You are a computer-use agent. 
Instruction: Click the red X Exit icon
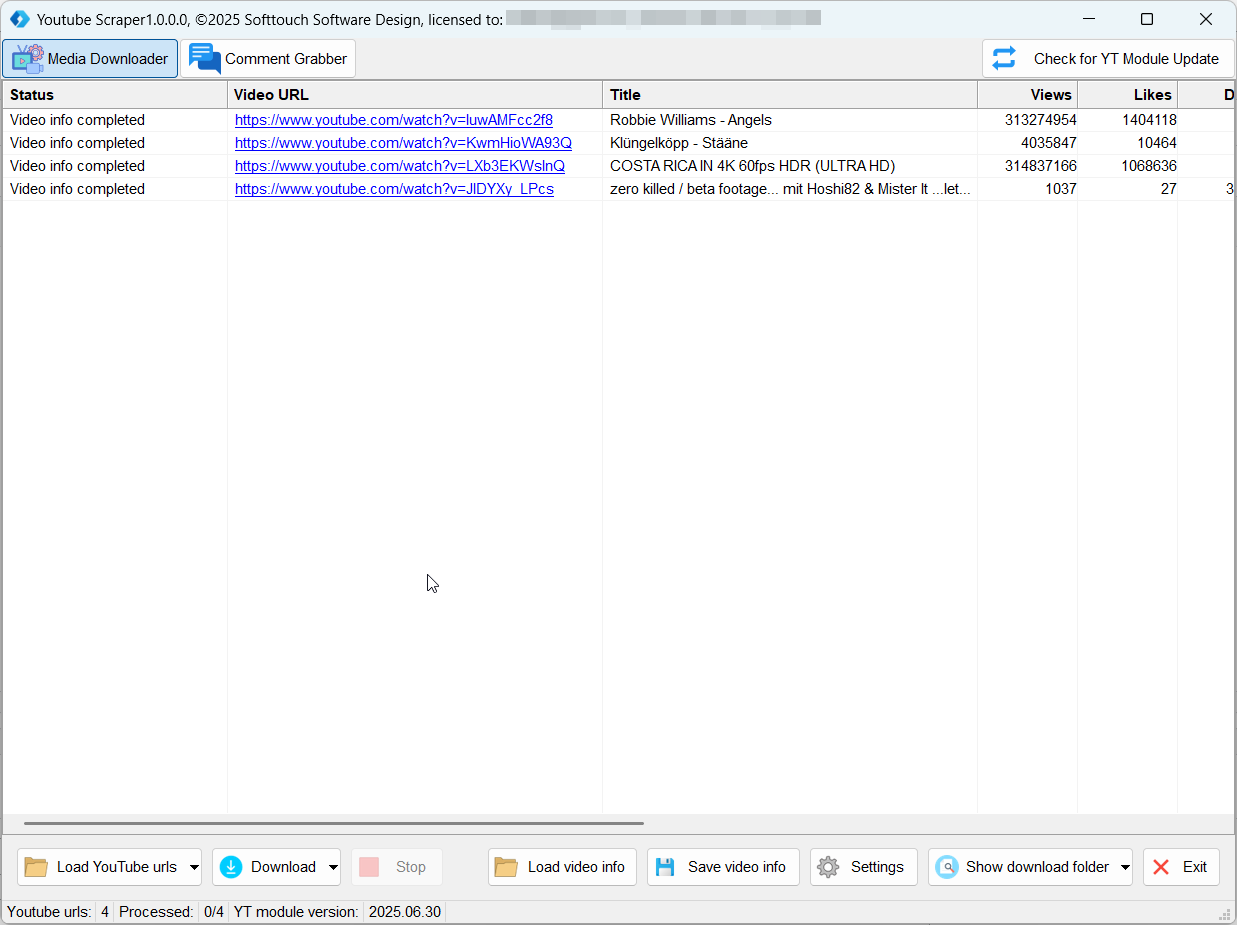1161,867
